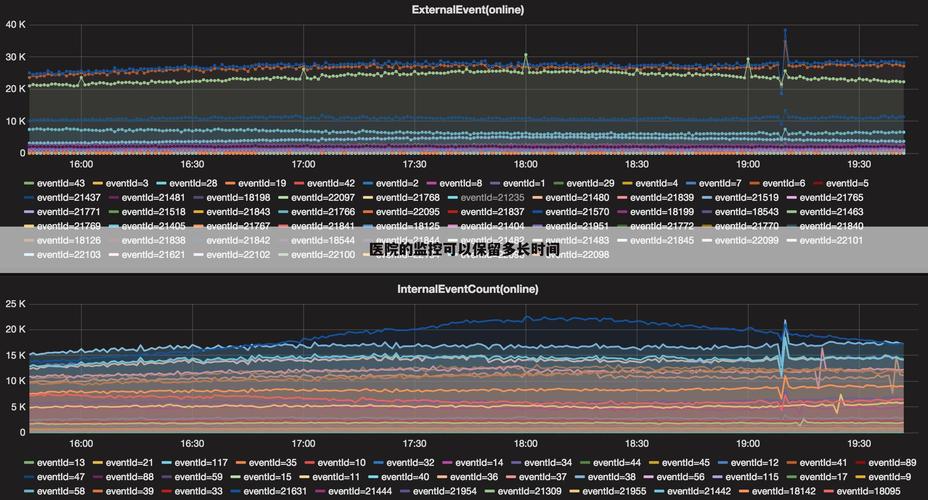The height and width of the screenshot is (500, 928).
Task: Click the overlay text 医院的监控可以保留多长时间
Action: click(x=463, y=249)
